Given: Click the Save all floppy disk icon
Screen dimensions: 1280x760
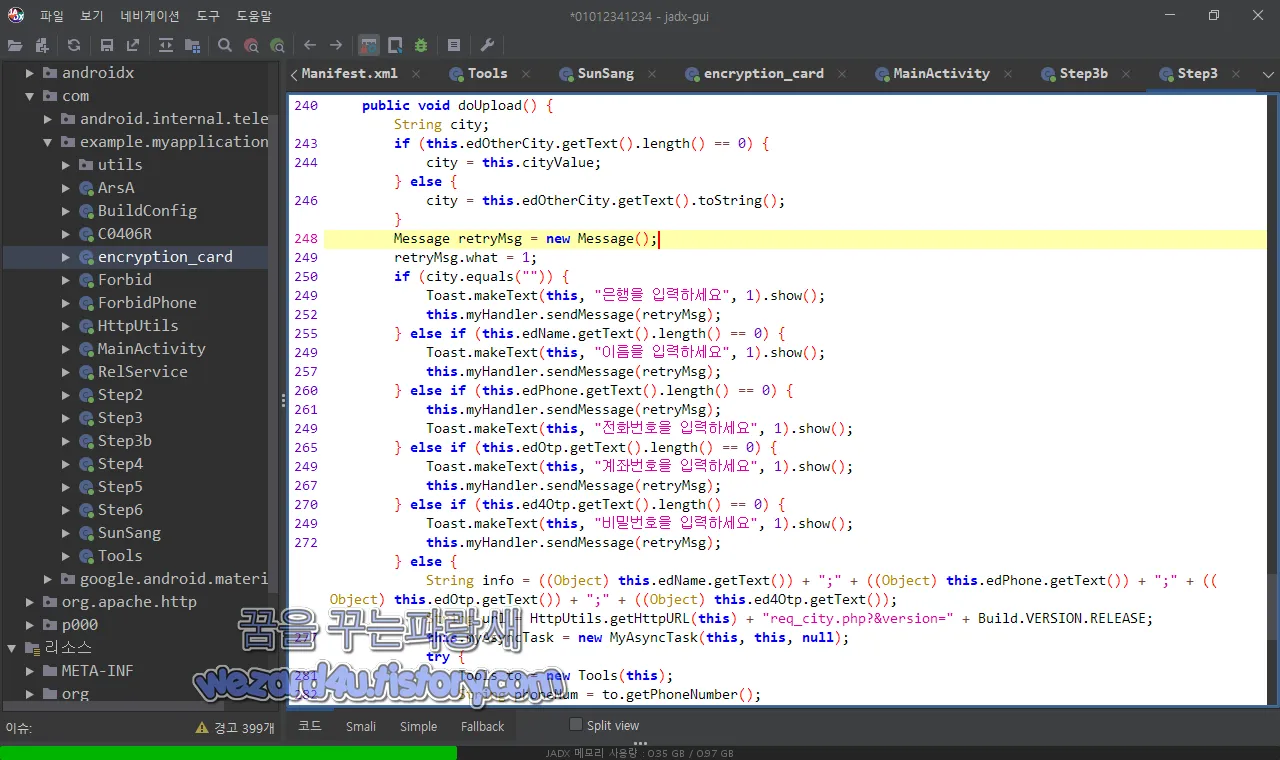Looking at the screenshot, I should 107,45.
